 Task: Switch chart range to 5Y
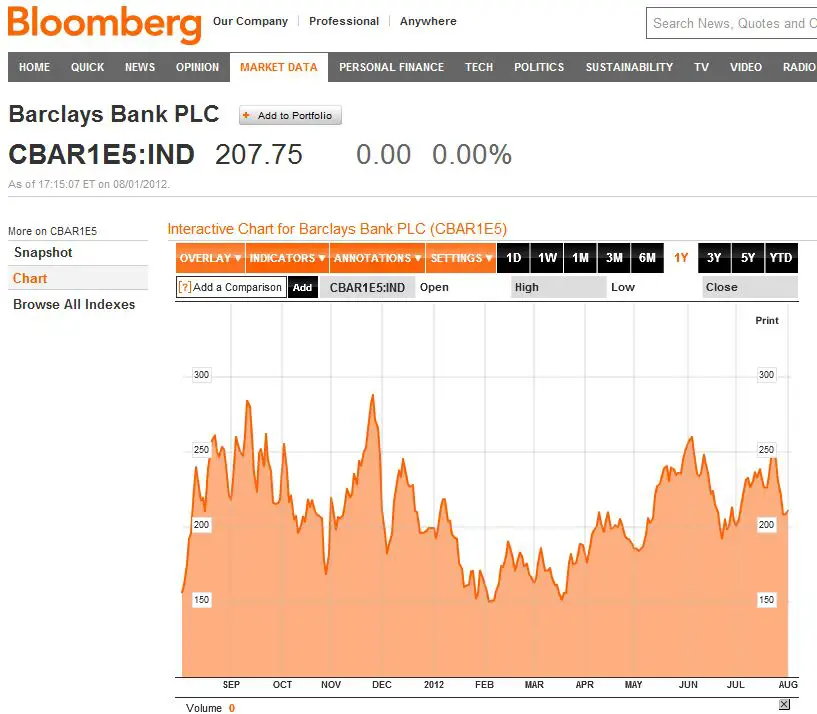coord(748,258)
